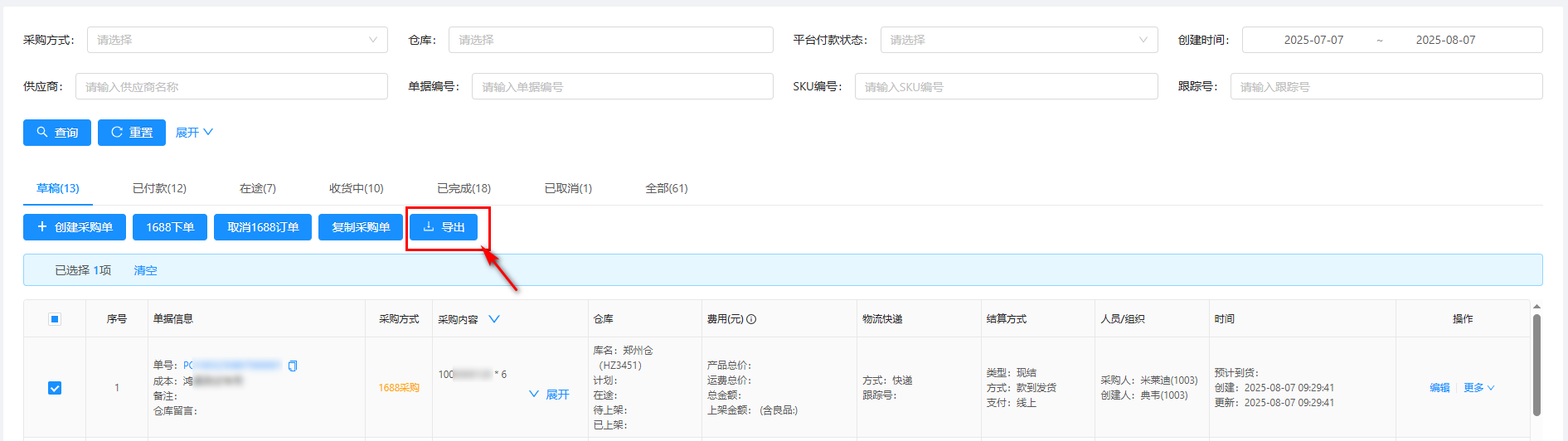Click the chevron icon next to 采购内容 header
Image resolution: width=1568 pixels, height=441 pixels.
(494, 319)
